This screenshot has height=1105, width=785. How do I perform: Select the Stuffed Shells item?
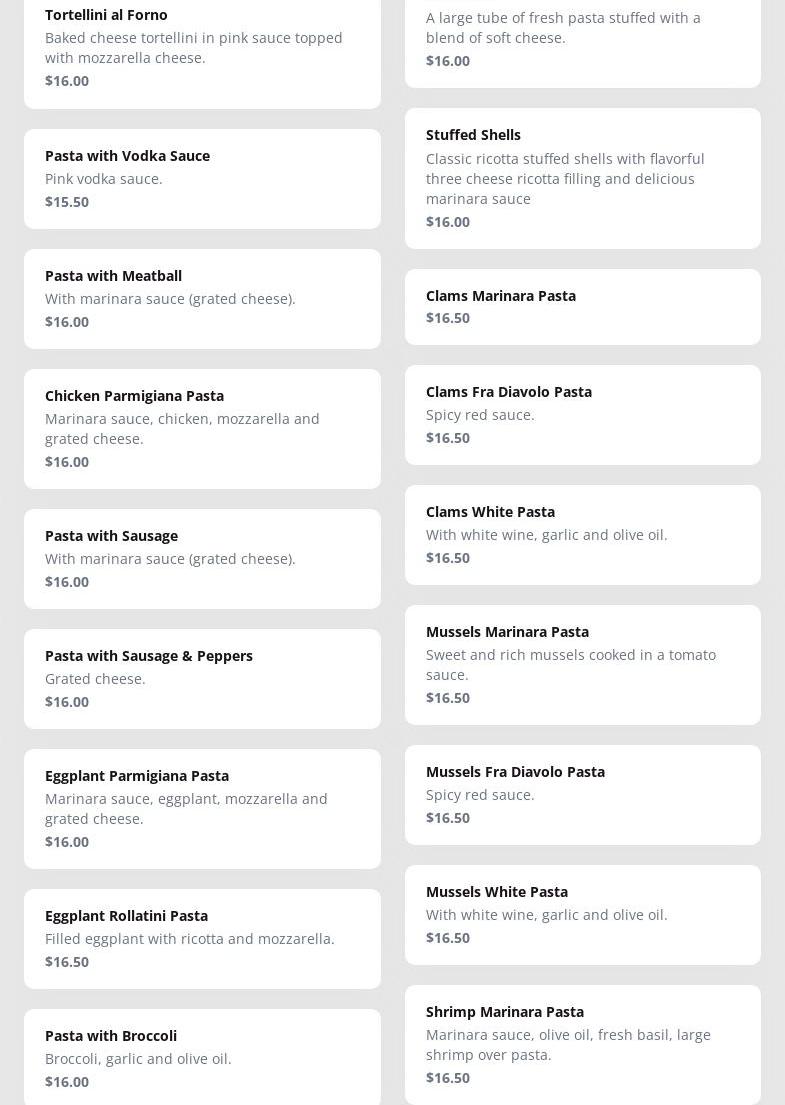tap(582, 178)
